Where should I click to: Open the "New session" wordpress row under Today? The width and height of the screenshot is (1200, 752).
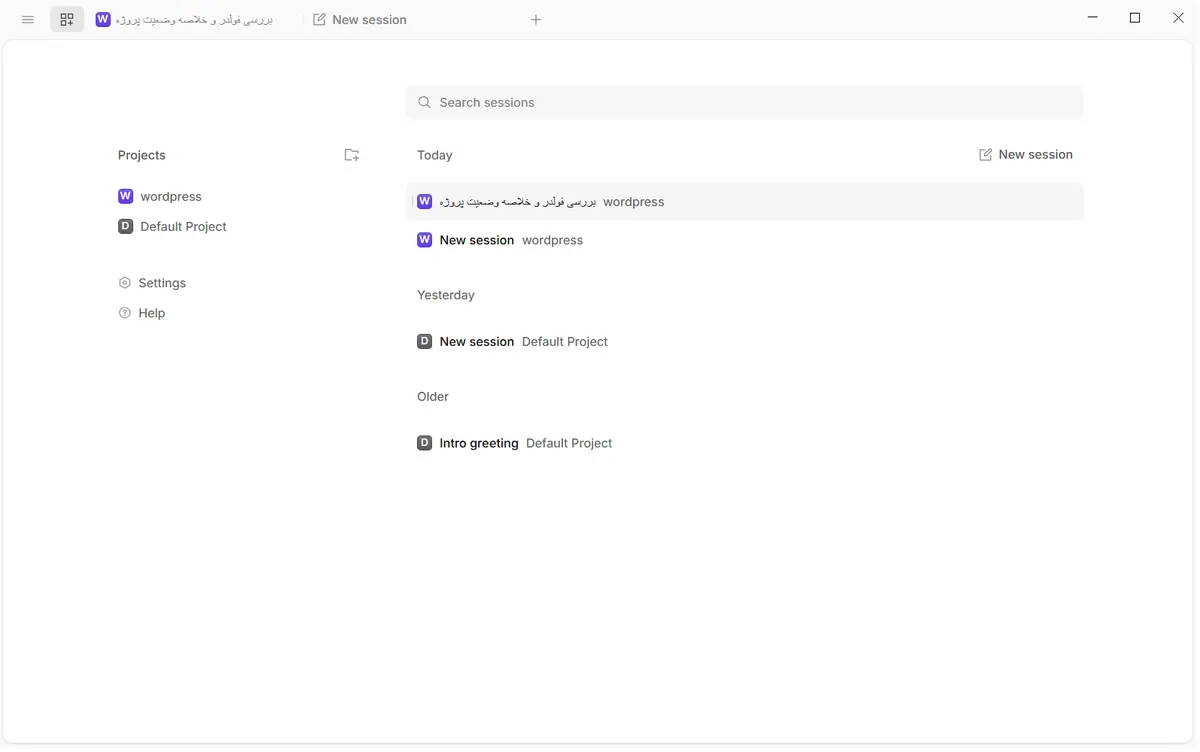click(744, 240)
